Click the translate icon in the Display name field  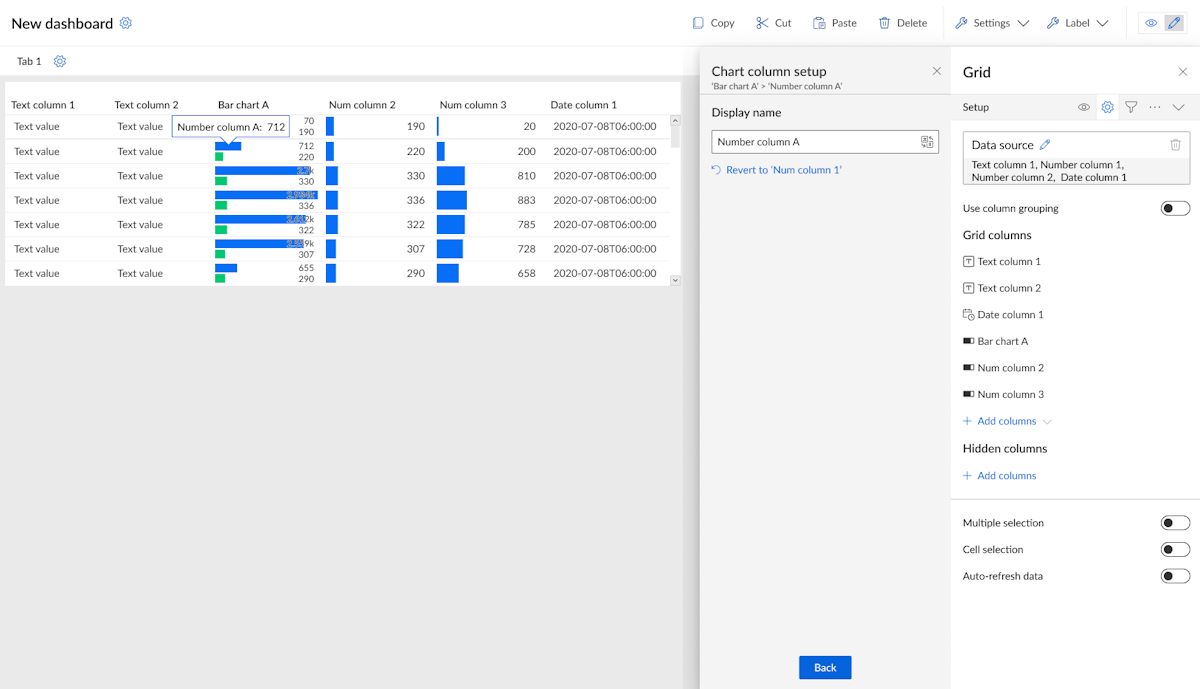927,142
